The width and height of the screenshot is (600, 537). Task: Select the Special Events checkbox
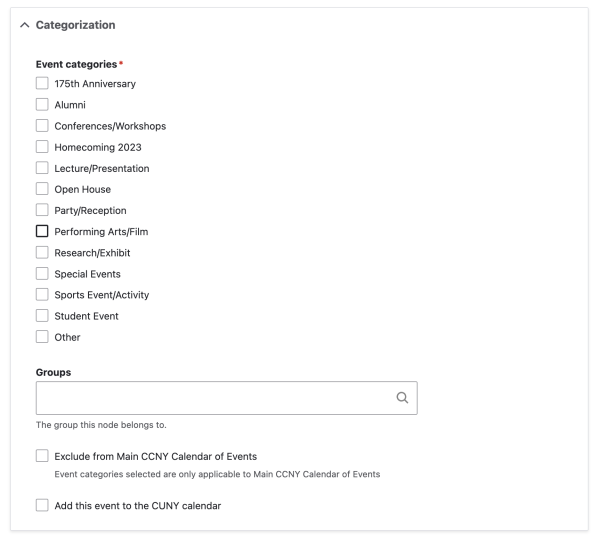point(42,273)
